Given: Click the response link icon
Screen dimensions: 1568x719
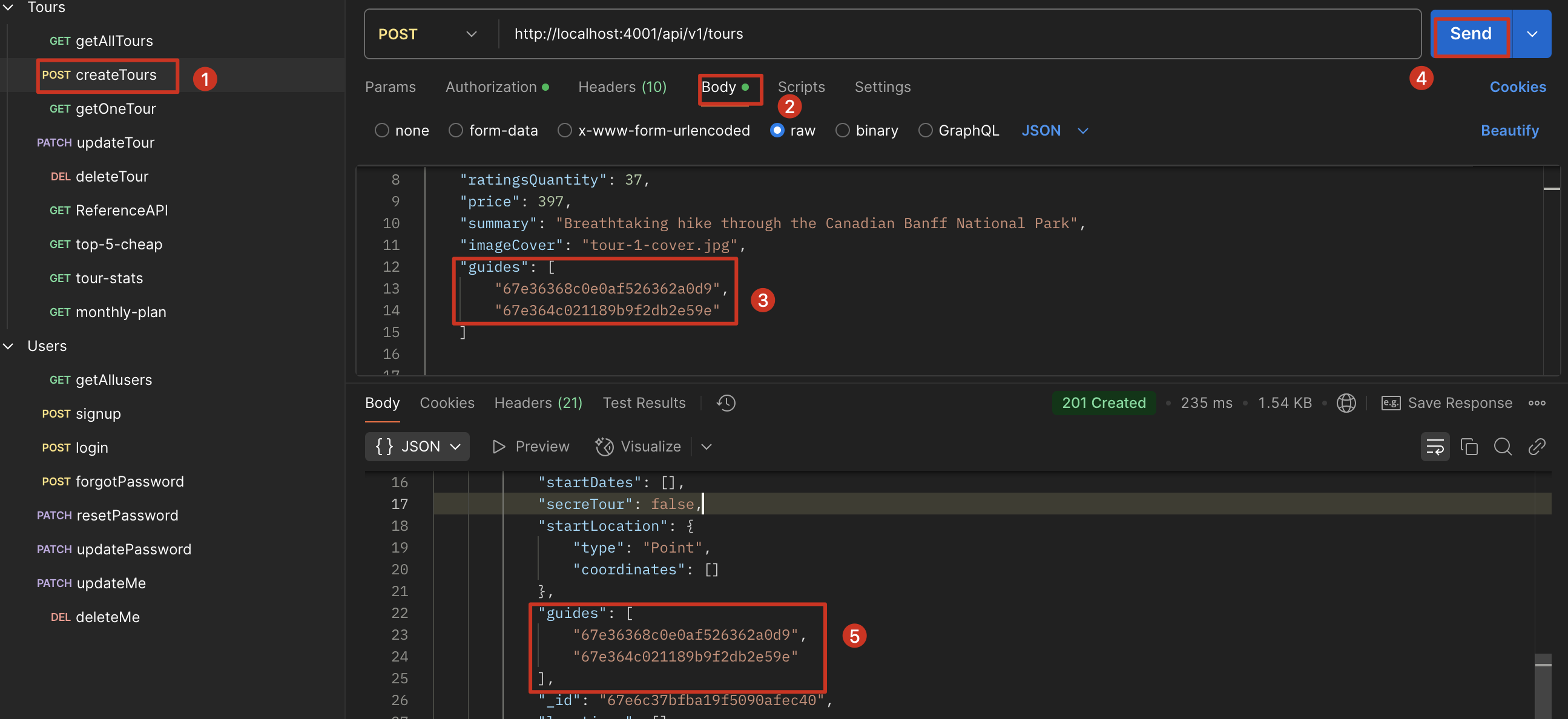Looking at the screenshot, I should (1537, 447).
